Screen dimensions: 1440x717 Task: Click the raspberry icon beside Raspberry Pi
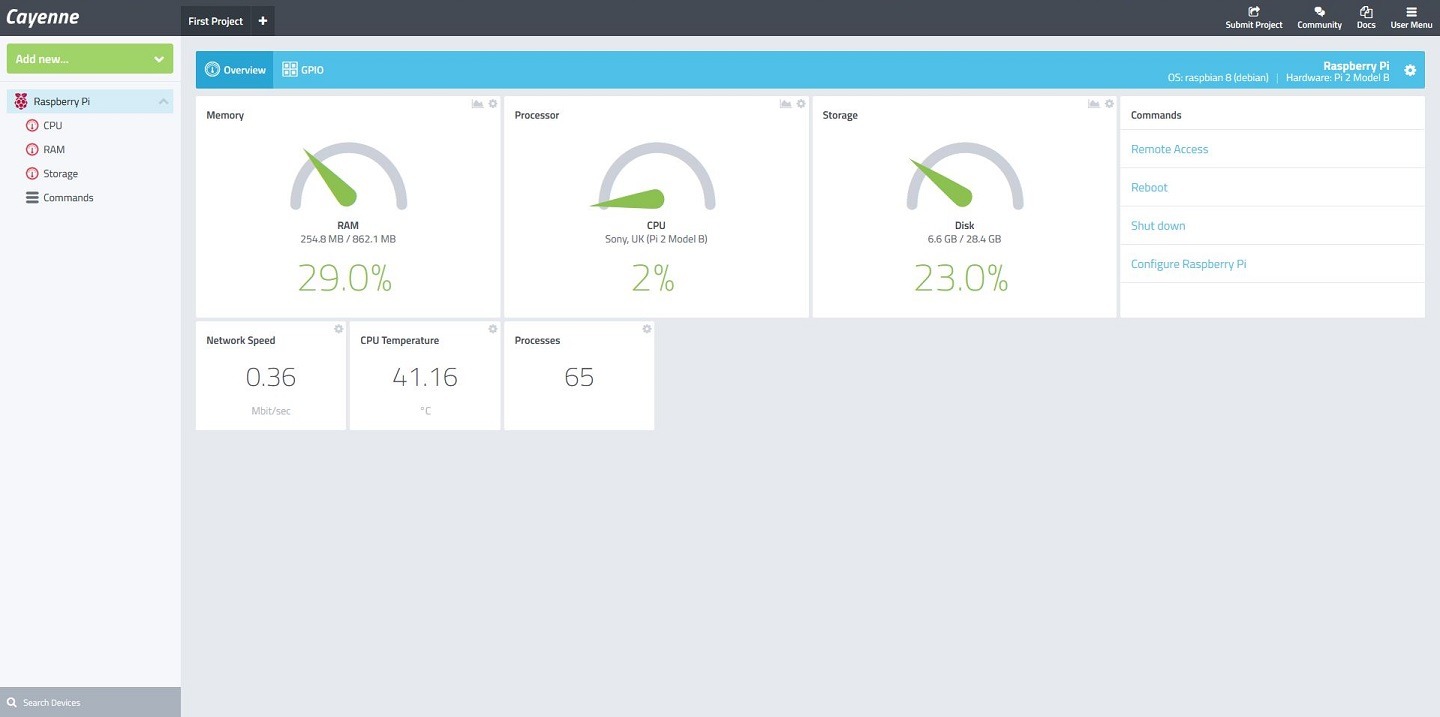pyautogui.click(x=21, y=101)
